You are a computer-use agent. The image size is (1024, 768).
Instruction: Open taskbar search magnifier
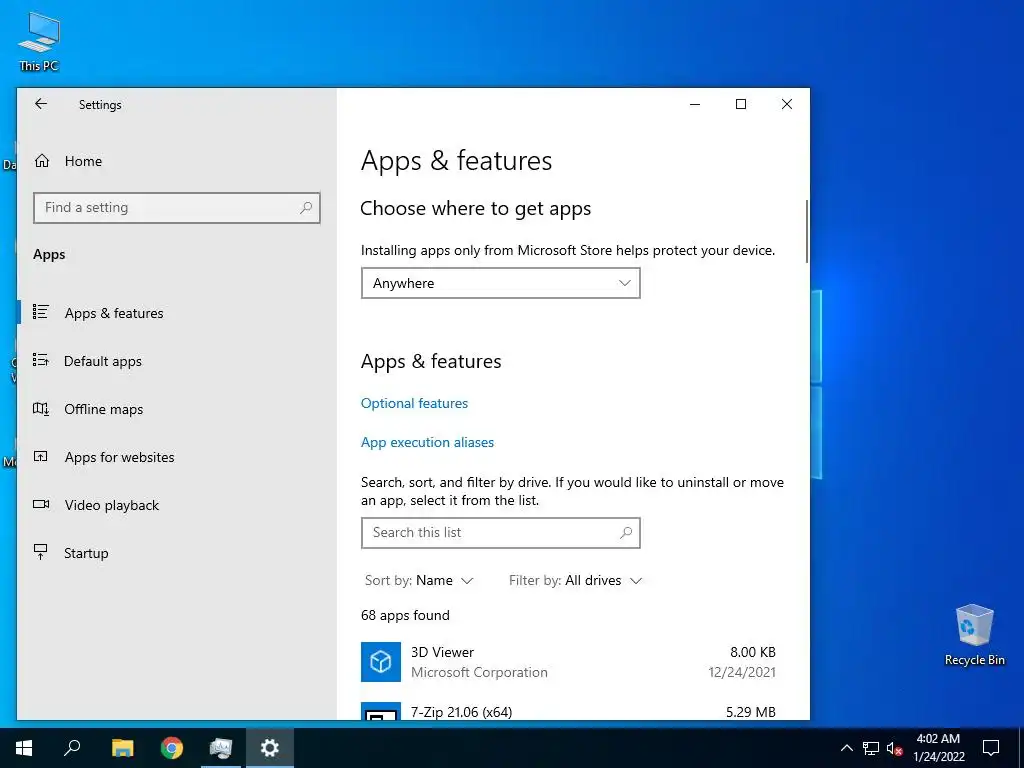[72, 748]
